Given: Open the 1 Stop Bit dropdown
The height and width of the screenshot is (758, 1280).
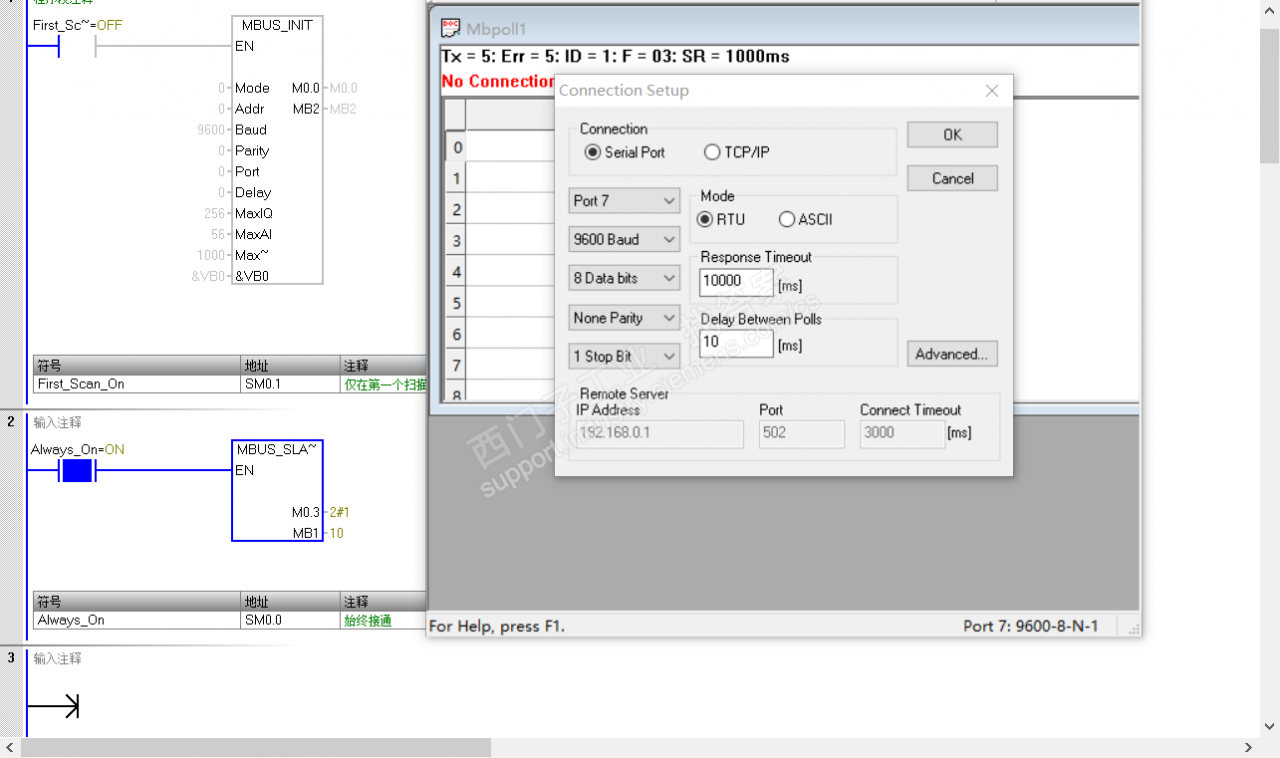Looking at the screenshot, I should [624, 357].
